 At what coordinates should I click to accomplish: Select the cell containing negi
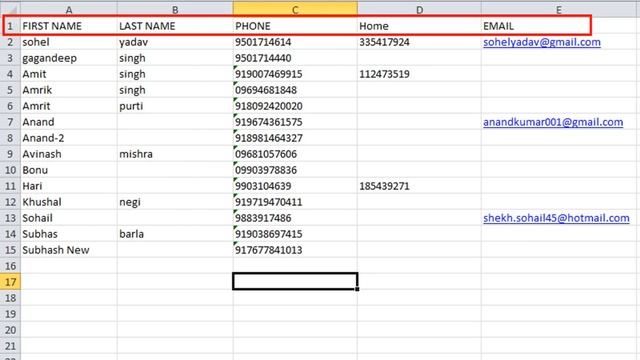tap(175, 202)
